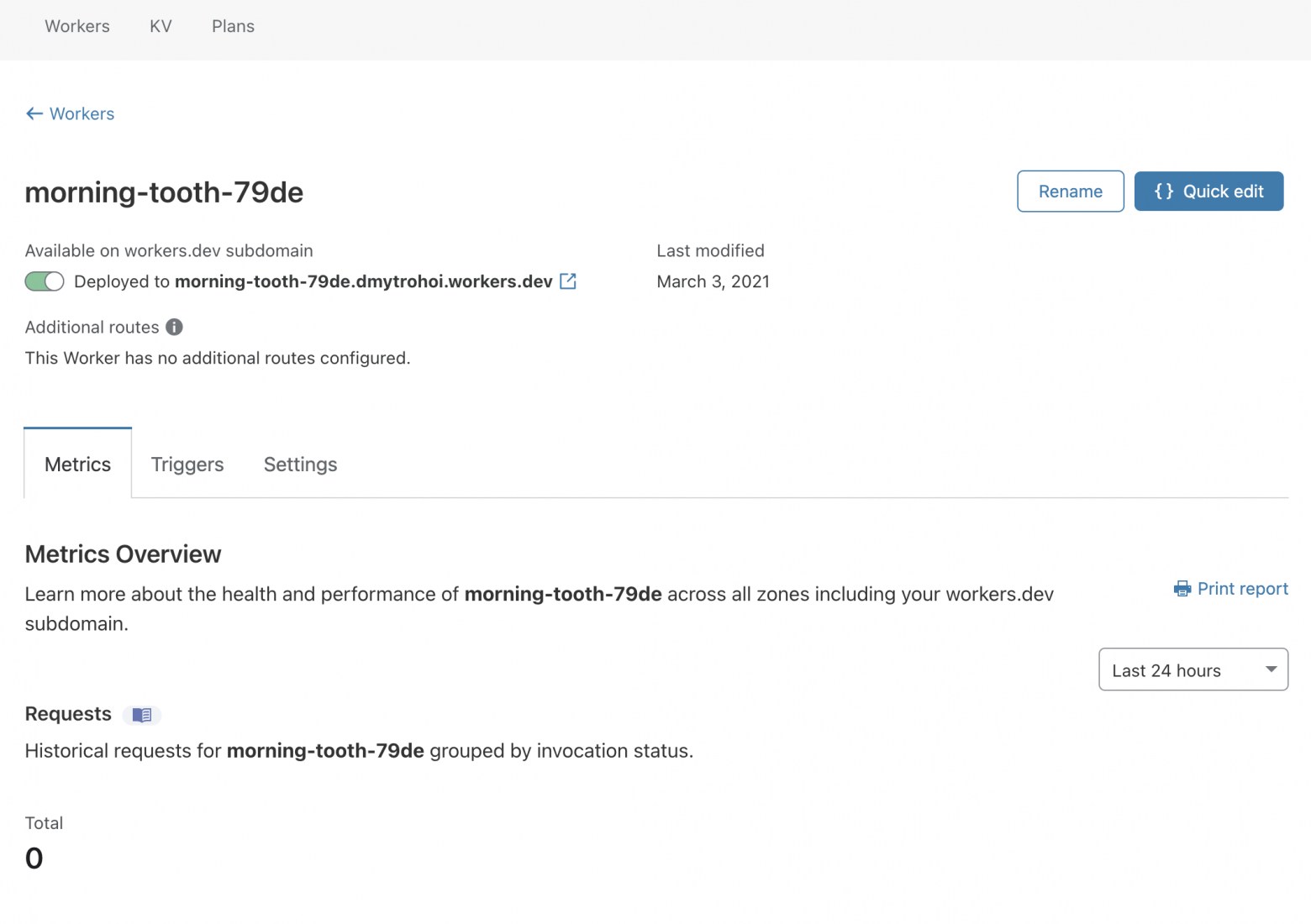The height and width of the screenshot is (924, 1311).
Task: Click the Total requests value 0
Action: pyautogui.click(x=34, y=858)
